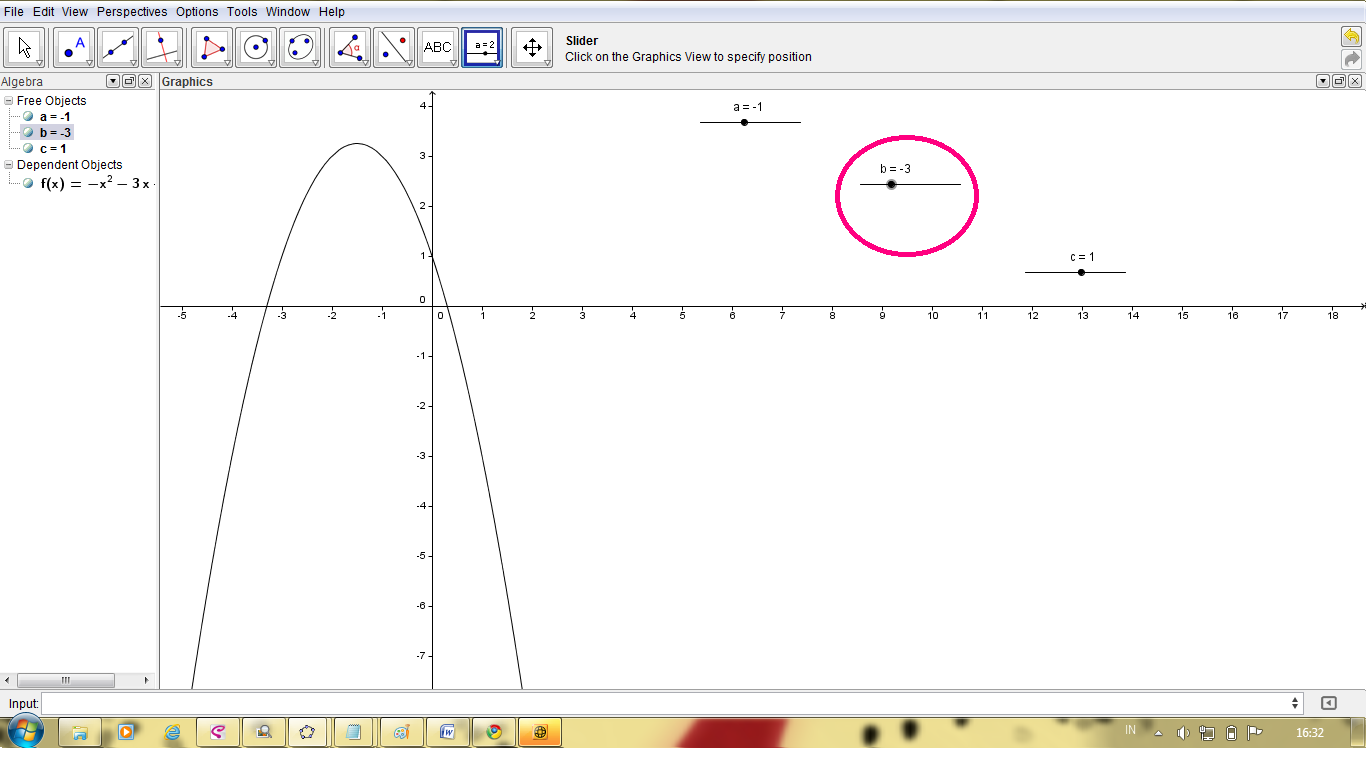Select the Circle with Center tool
The height and width of the screenshot is (768, 1366).
(x=256, y=47)
